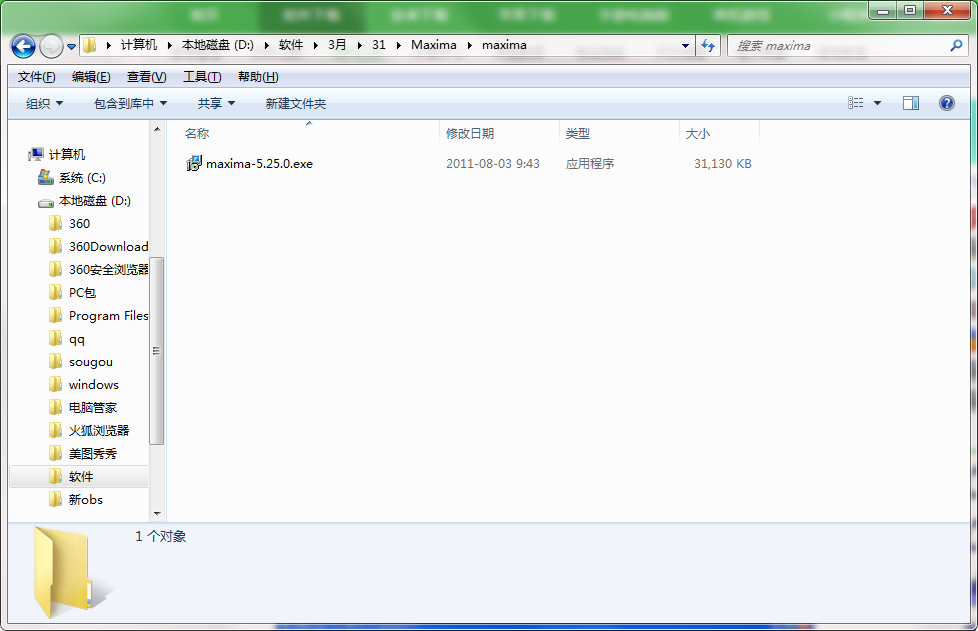The image size is (978, 631).
Task: Select 系统 (C:) drive in tree
Action: (x=82, y=178)
